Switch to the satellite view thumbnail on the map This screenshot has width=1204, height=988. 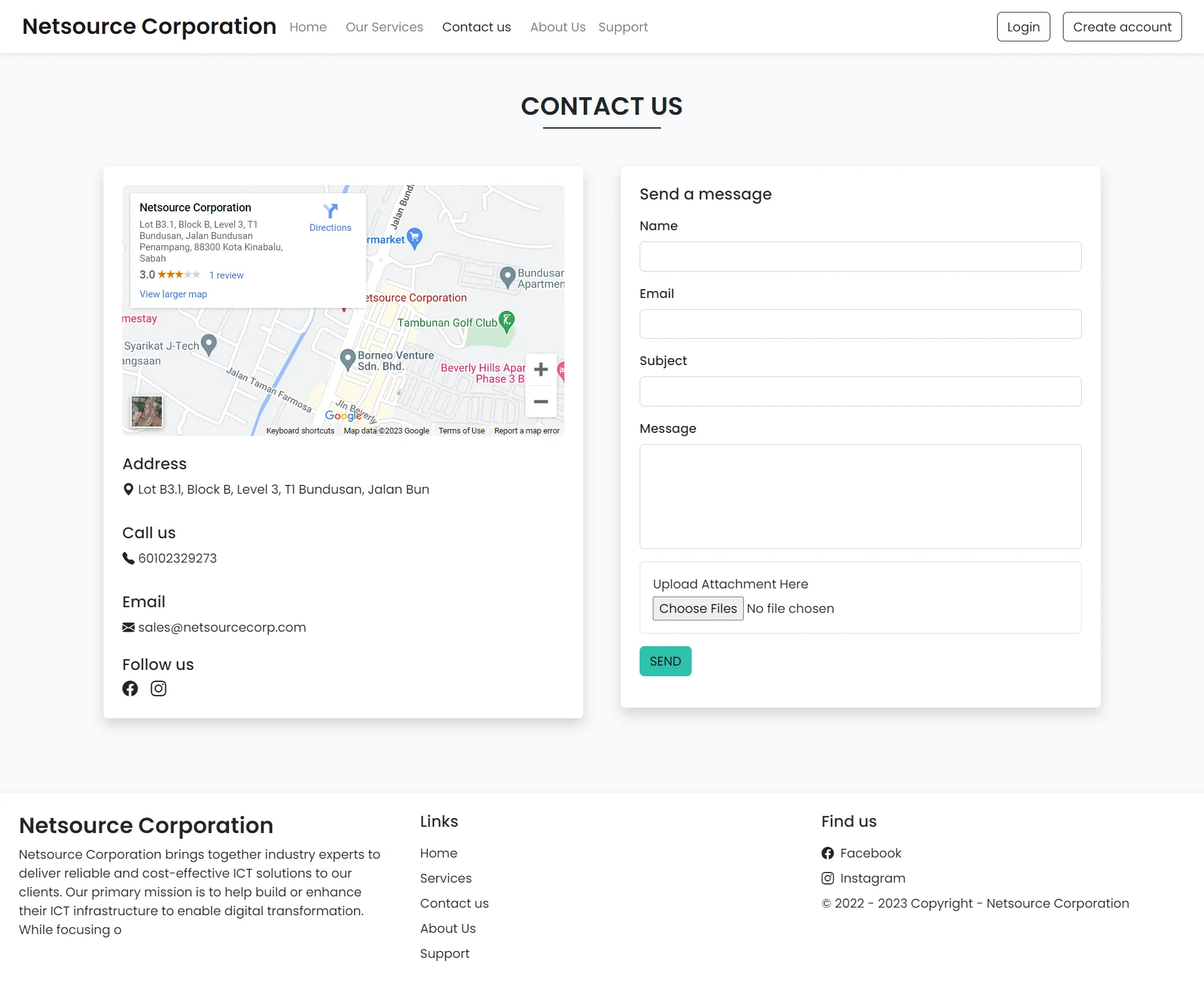[x=147, y=412]
